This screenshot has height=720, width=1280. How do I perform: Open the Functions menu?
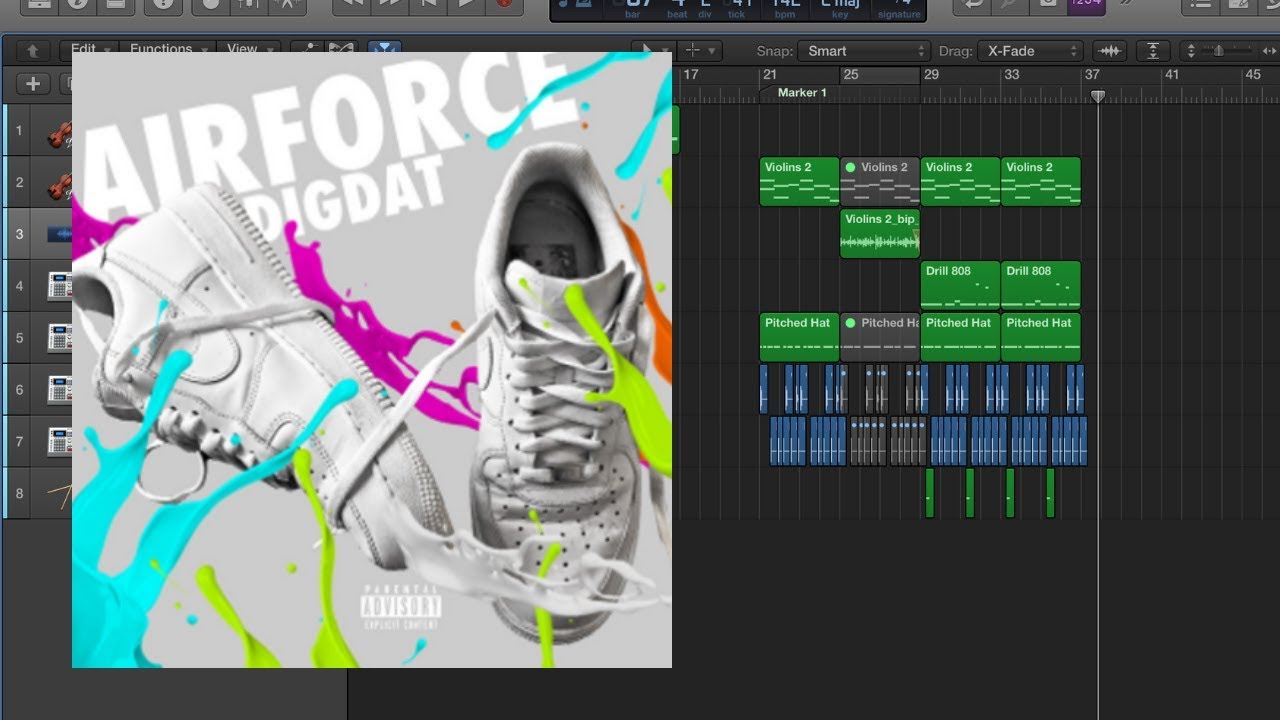click(x=168, y=49)
